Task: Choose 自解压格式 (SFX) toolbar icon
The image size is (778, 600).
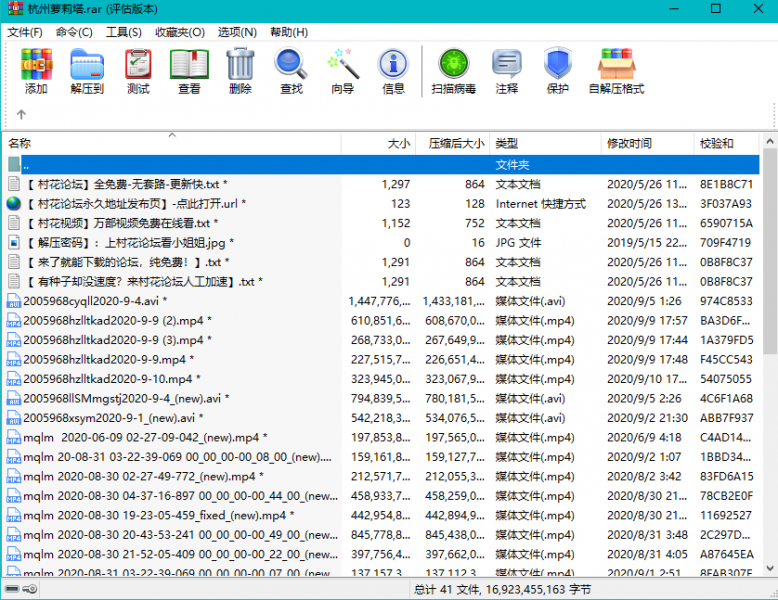Action: click(616, 70)
